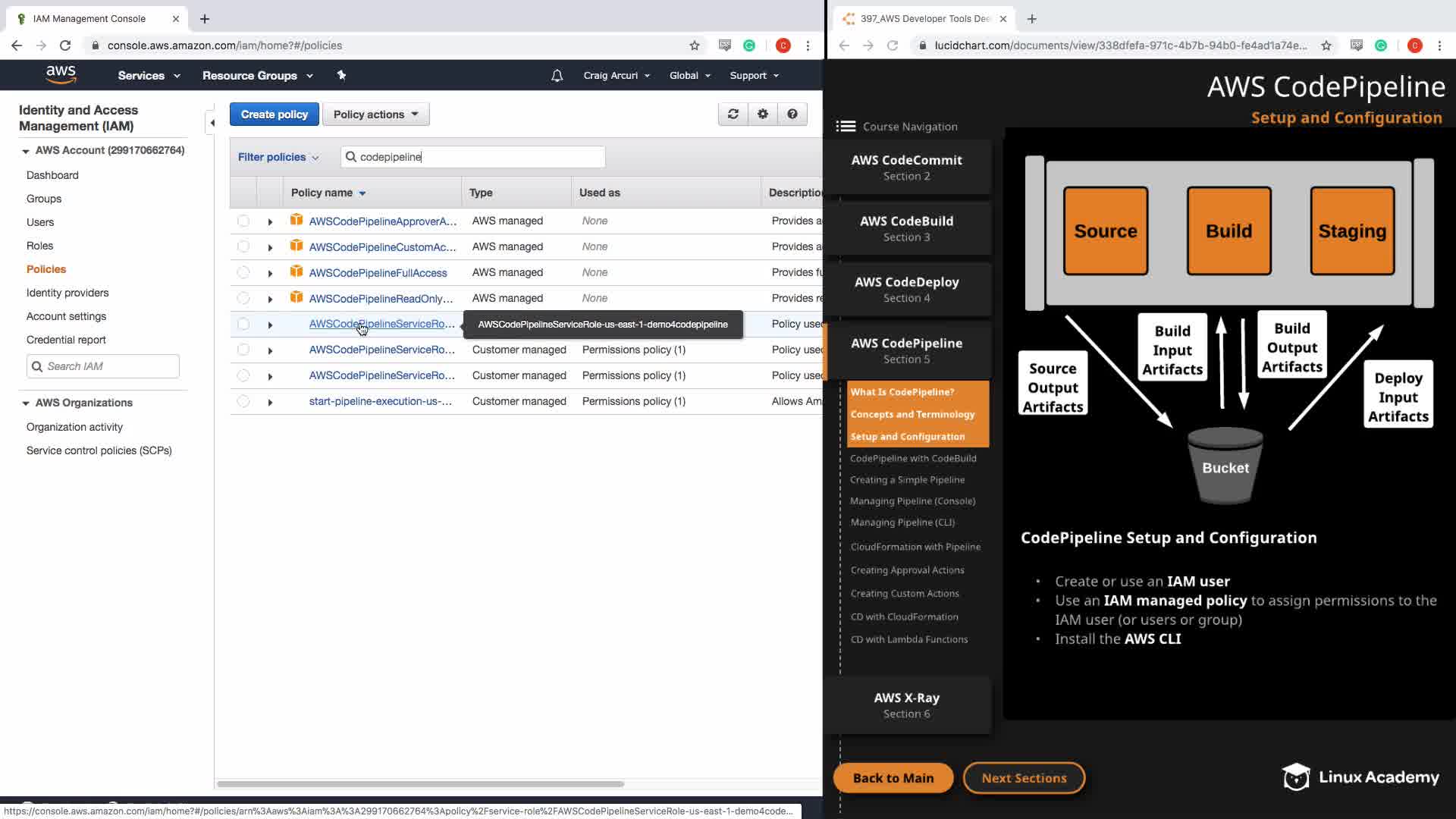Bookmark the IAM console page with the star

pos(694,45)
